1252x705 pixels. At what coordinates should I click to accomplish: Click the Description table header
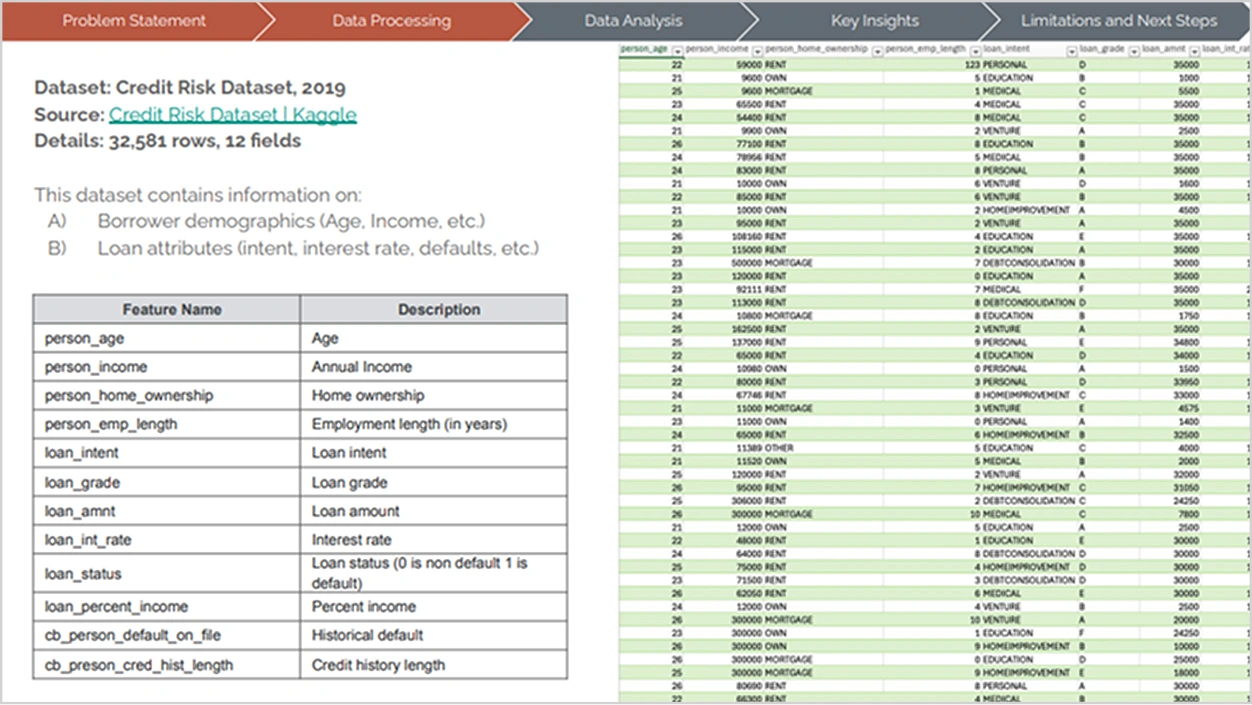434,309
